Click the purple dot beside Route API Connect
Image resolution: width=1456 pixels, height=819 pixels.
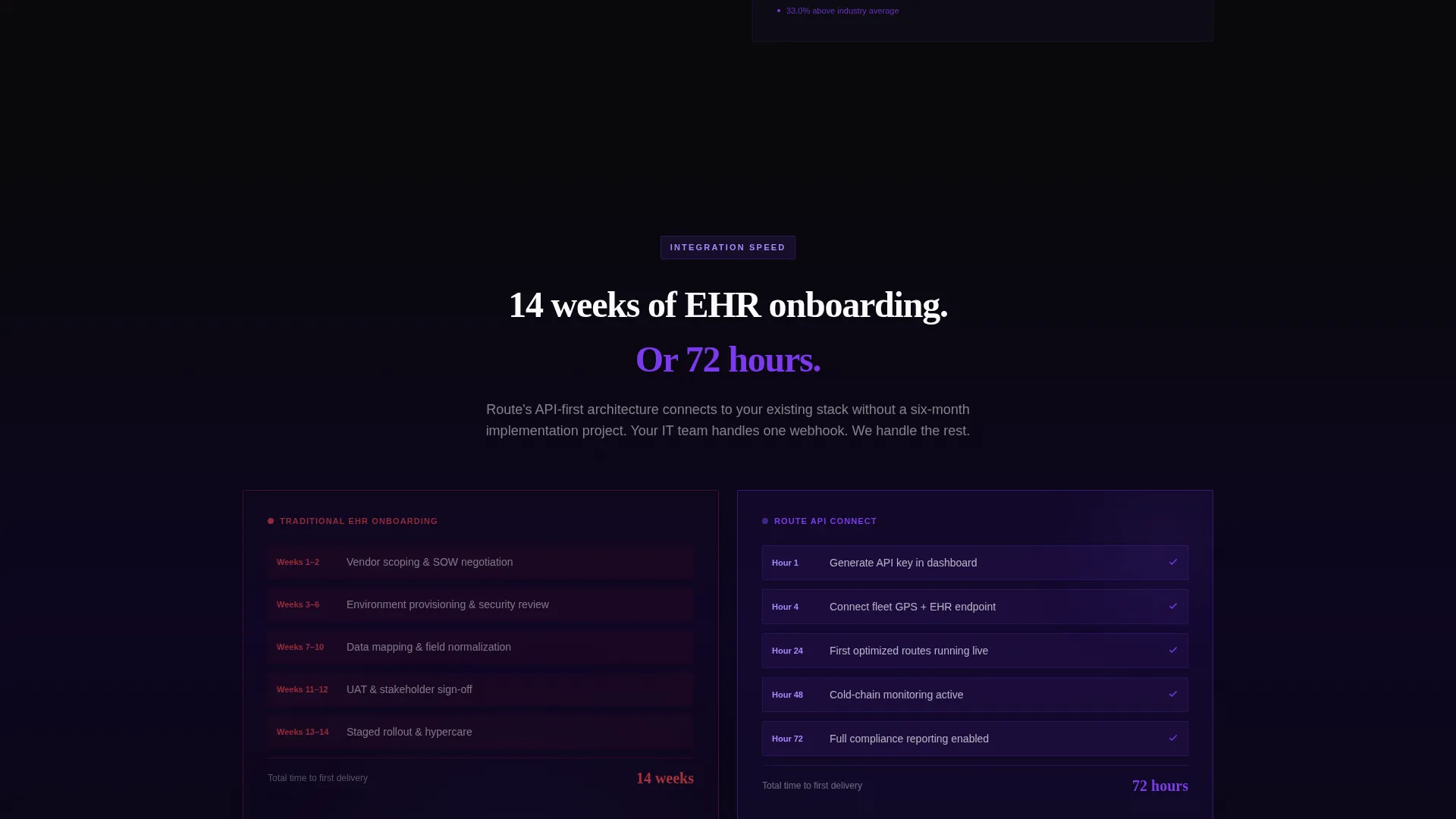pos(765,521)
